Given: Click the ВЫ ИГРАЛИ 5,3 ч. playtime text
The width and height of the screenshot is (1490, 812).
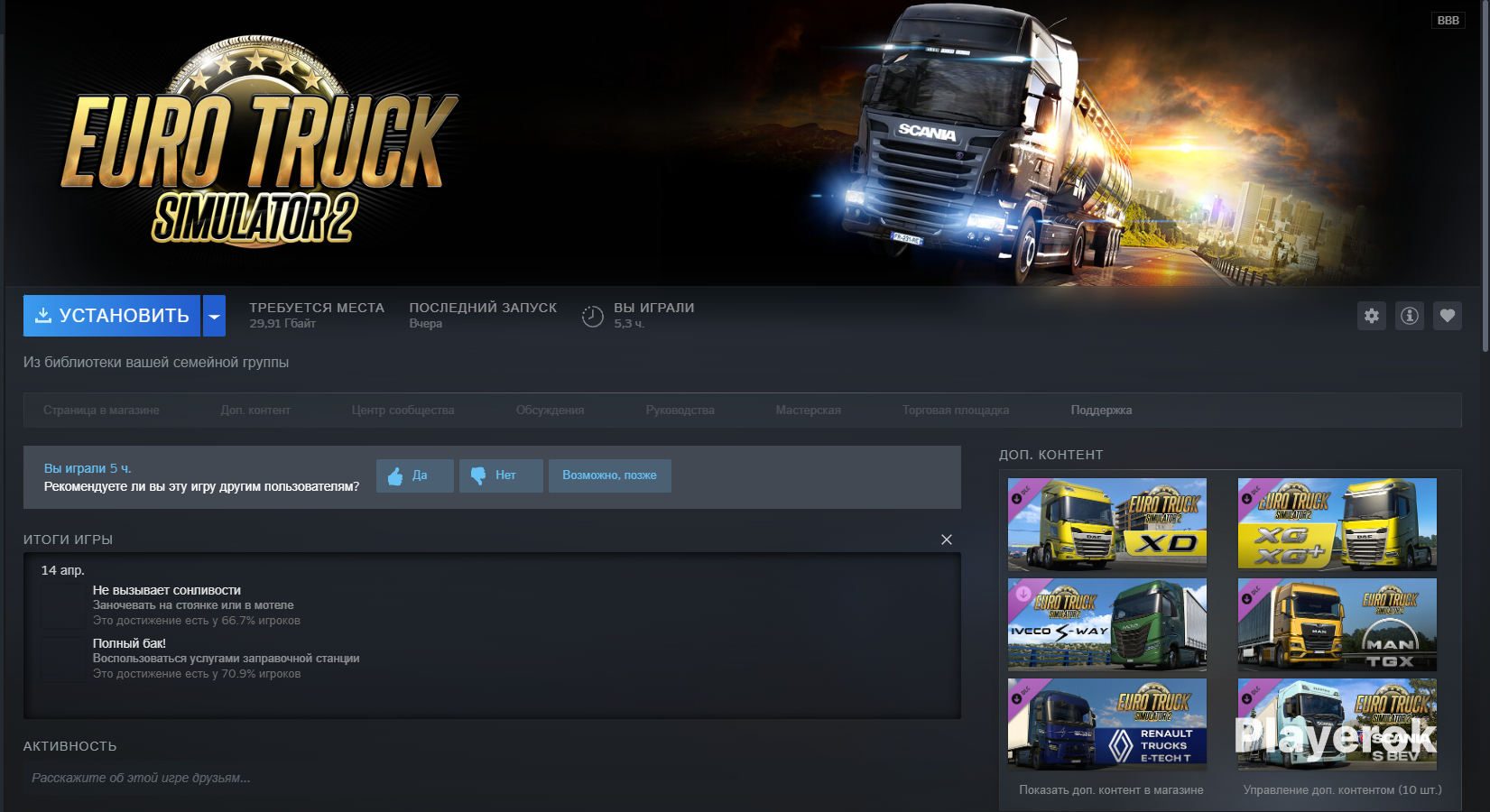Looking at the screenshot, I should [x=654, y=315].
